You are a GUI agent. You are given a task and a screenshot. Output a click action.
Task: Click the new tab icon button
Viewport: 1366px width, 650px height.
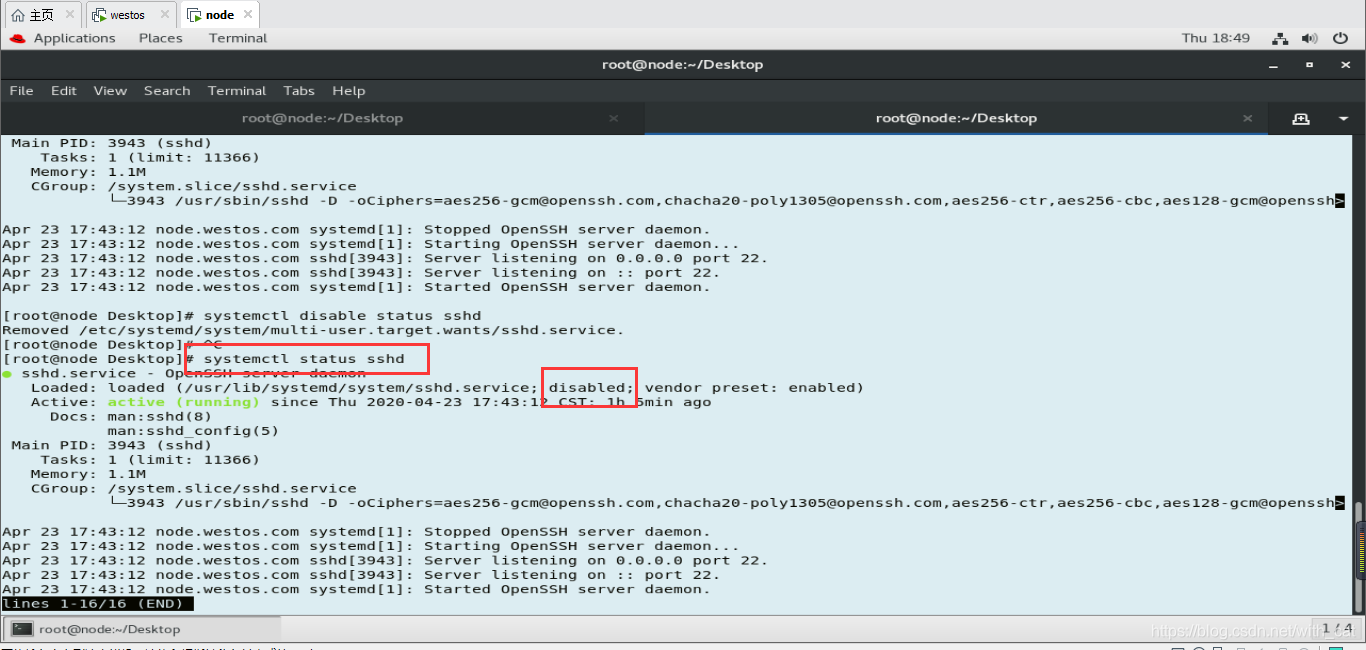(x=1300, y=118)
